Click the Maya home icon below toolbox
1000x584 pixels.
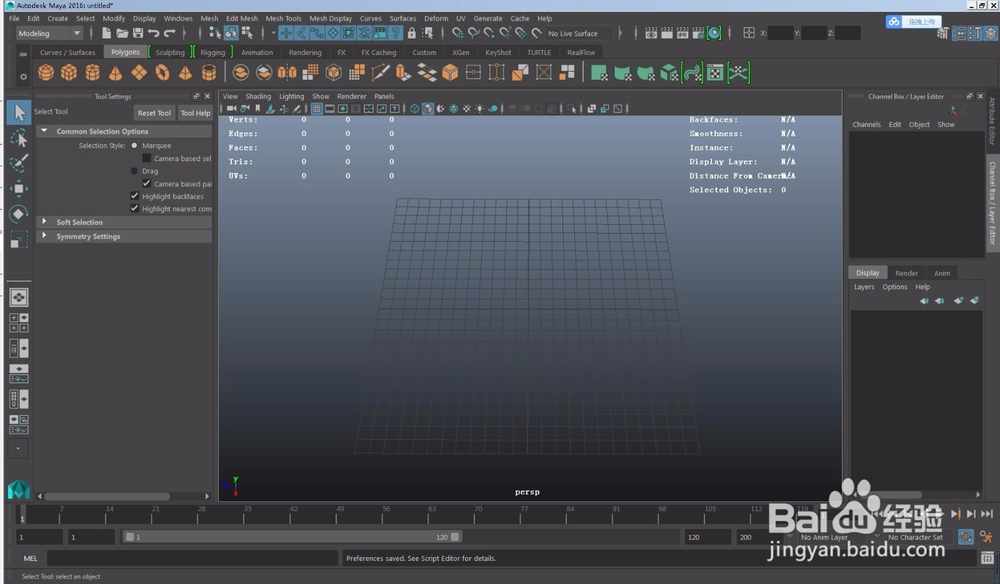[x=18, y=489]
